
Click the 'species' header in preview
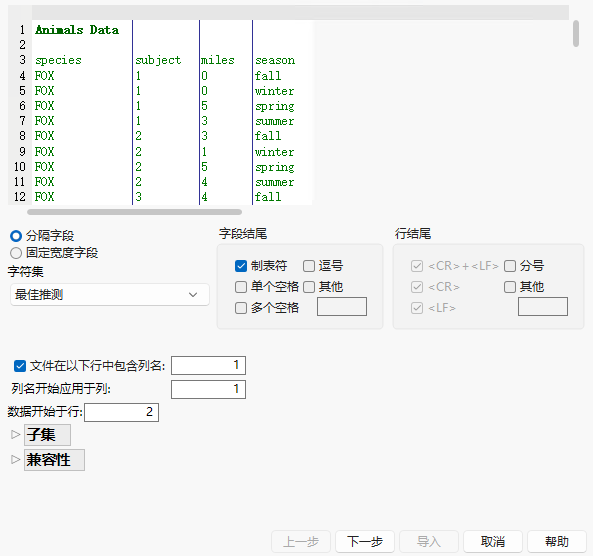(58, 60)
